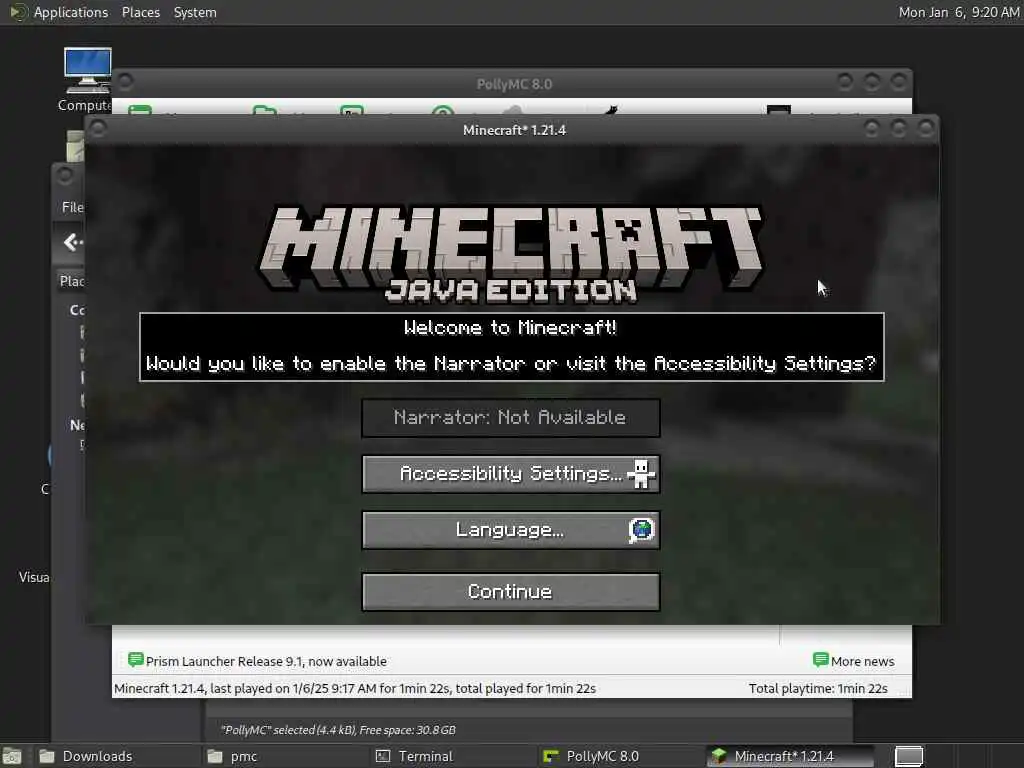
Task: Click the 'Minecraft 1.21.4, last played' status bar text
Action: [355, 688]
